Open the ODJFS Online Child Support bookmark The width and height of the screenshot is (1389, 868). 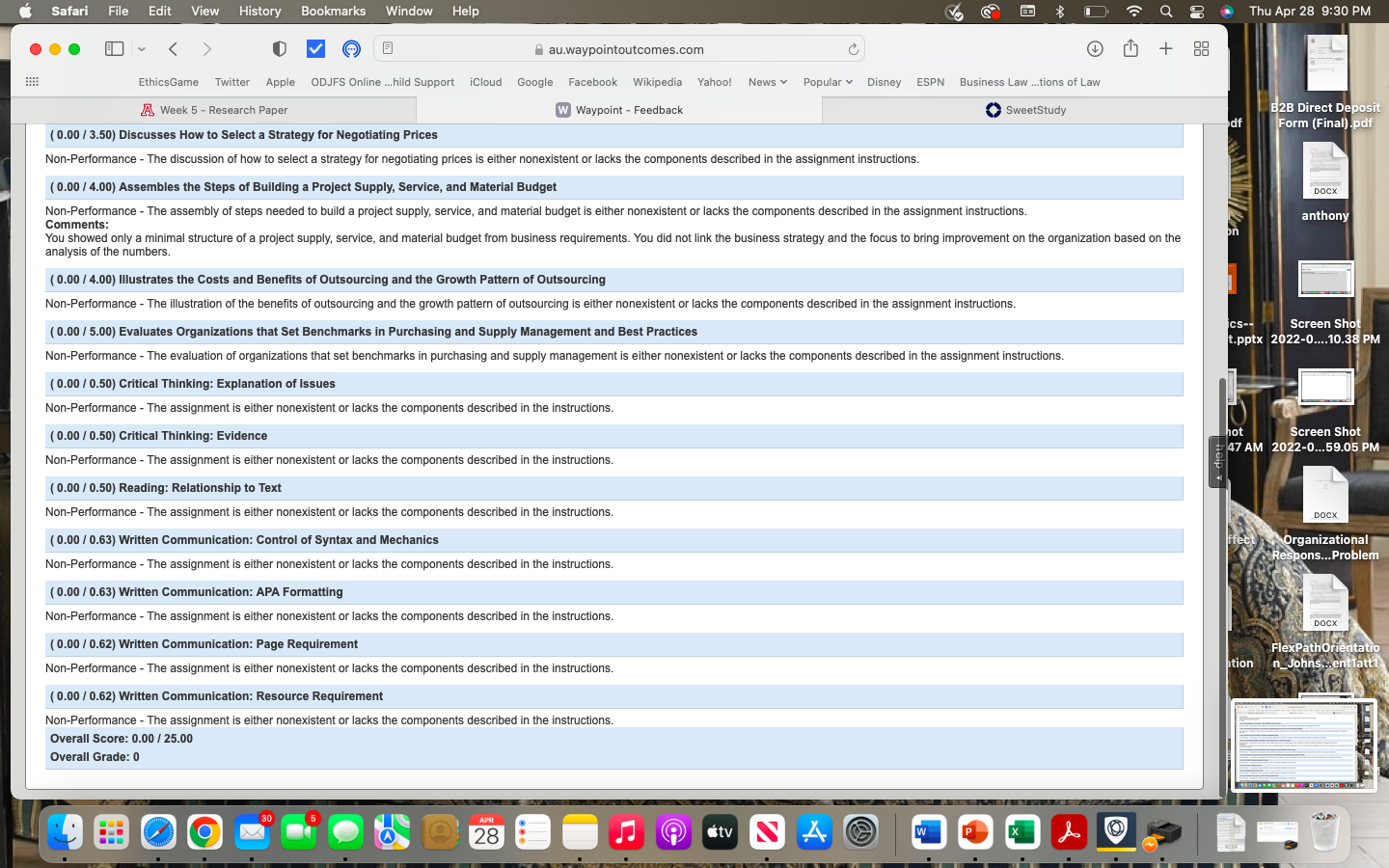(383, 82)
